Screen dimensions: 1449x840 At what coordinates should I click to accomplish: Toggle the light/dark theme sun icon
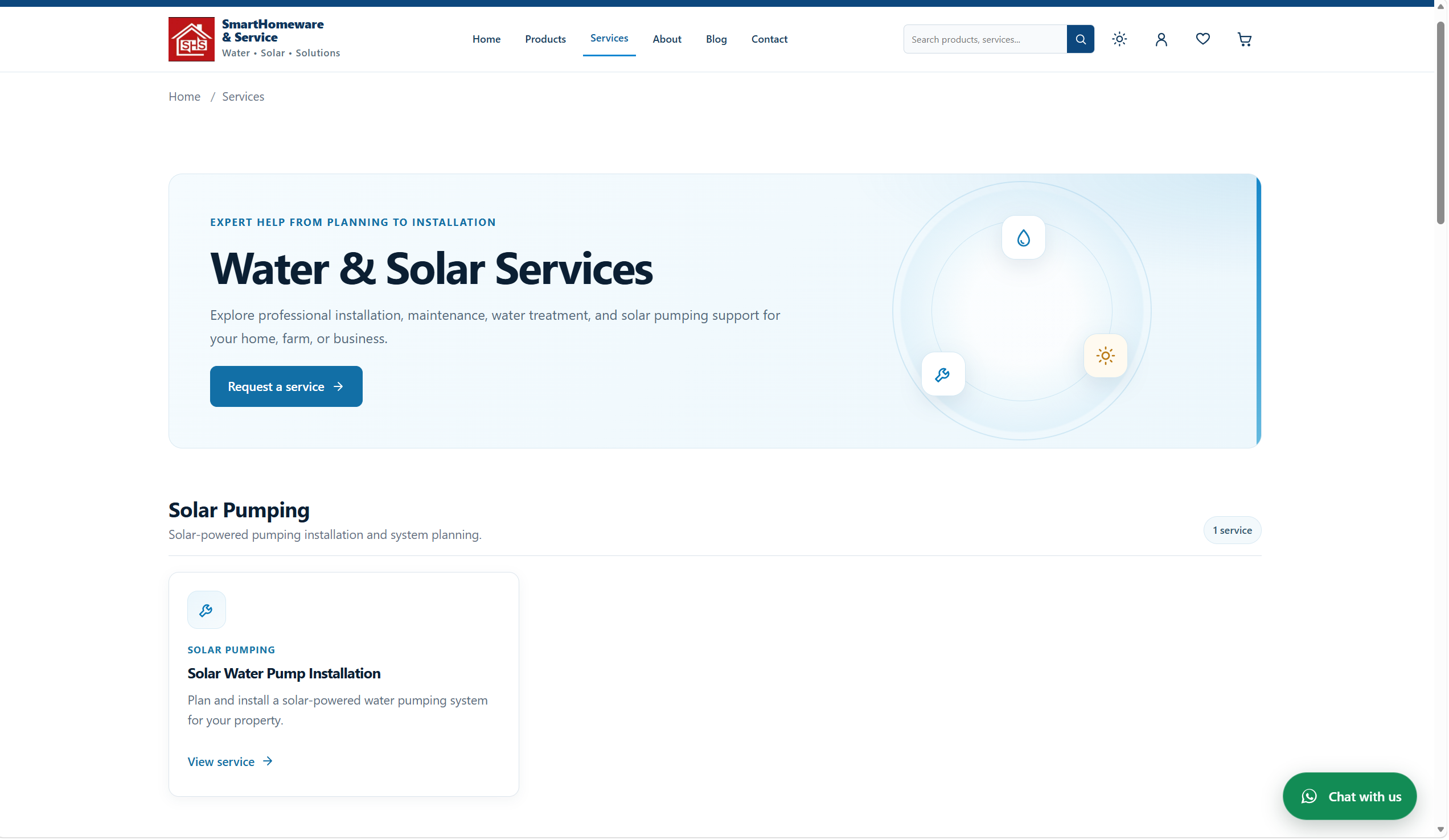click(x=1120, y=39)
